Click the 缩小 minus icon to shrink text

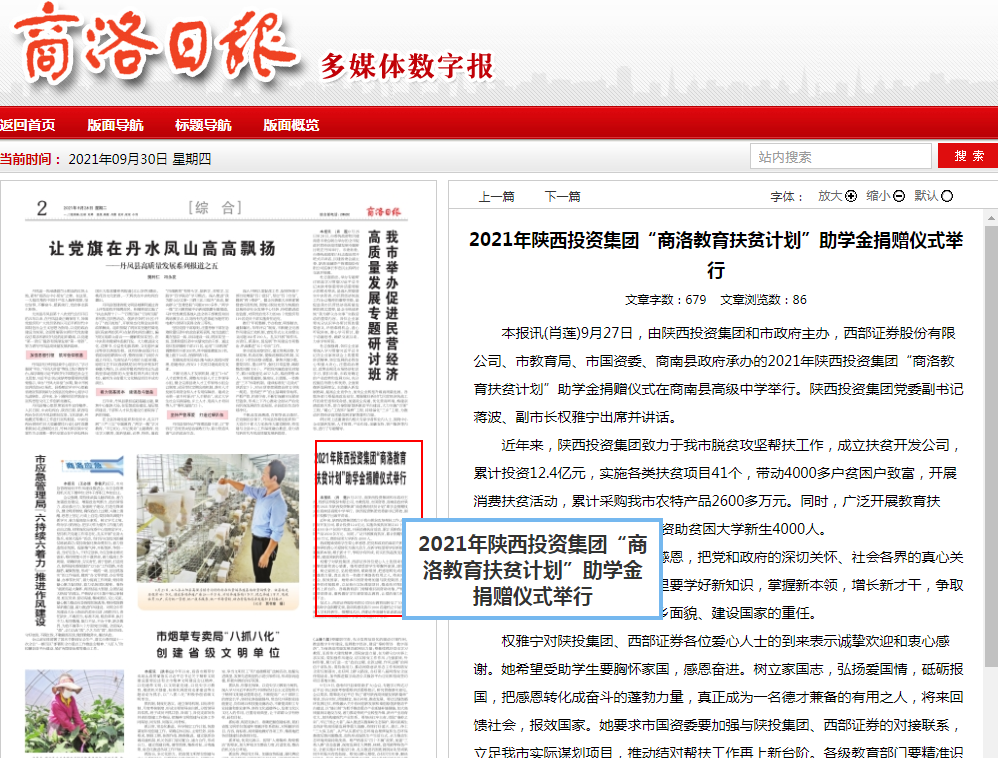[x=899, y=196]
